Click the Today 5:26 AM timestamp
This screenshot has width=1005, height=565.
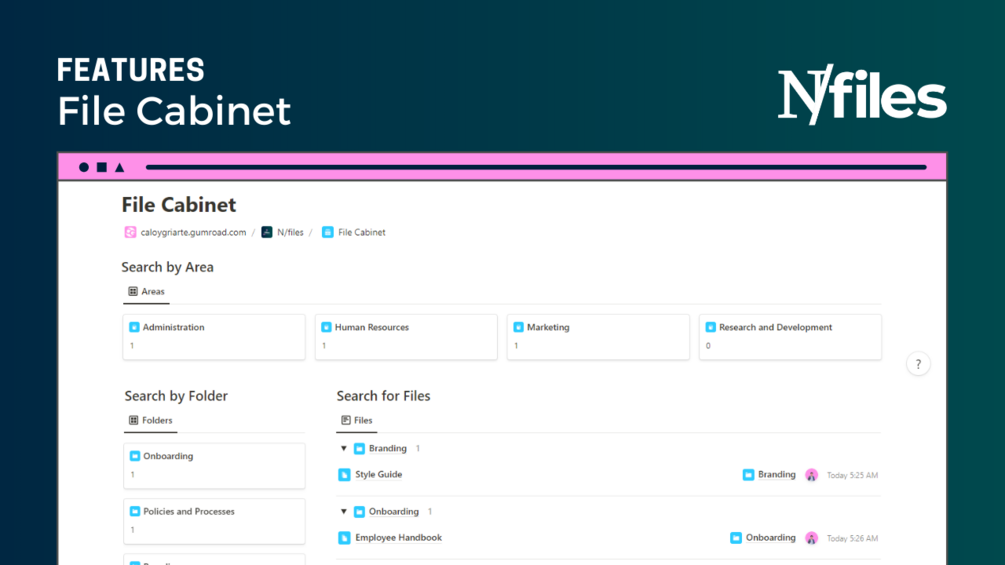852,539
